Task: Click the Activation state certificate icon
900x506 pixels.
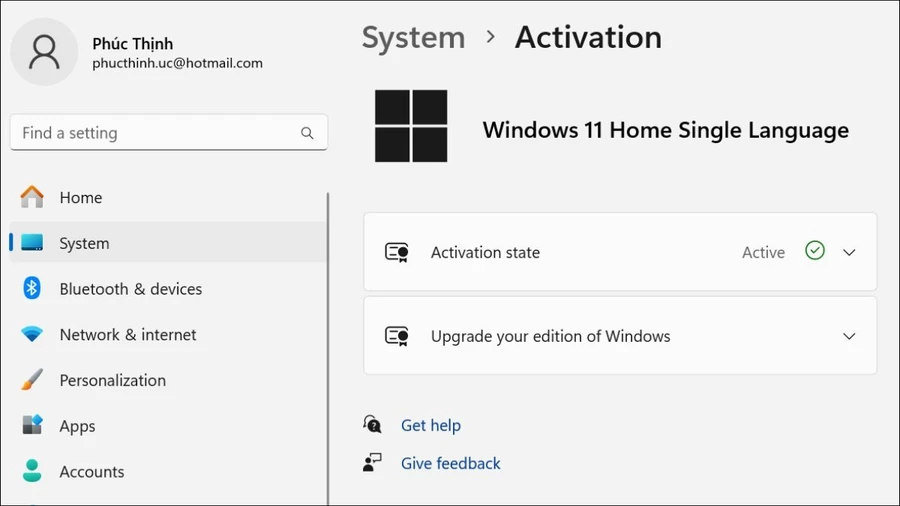Action: [397, 252]
